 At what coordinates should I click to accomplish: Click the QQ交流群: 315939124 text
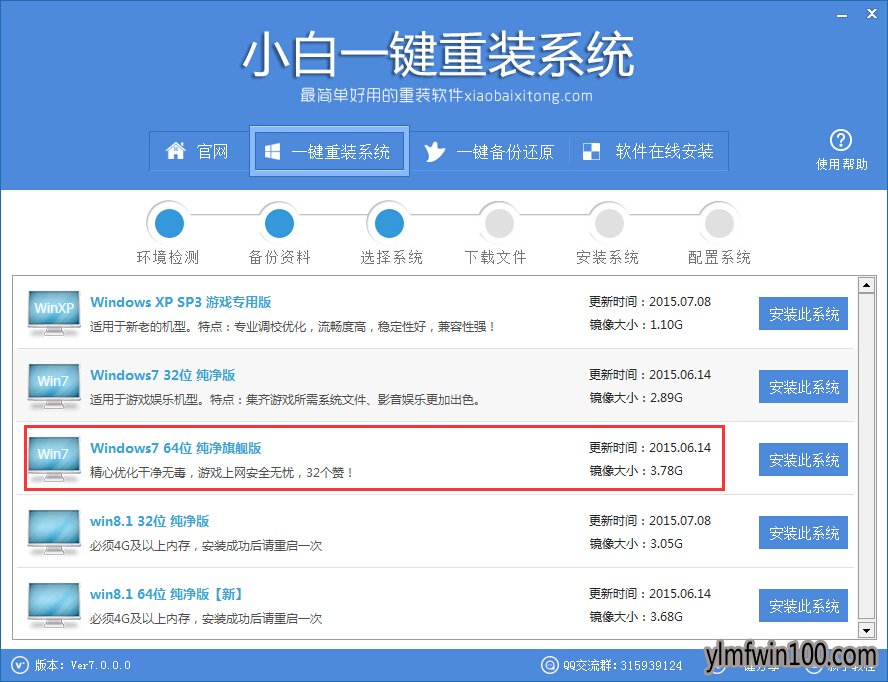pos(622,665)
